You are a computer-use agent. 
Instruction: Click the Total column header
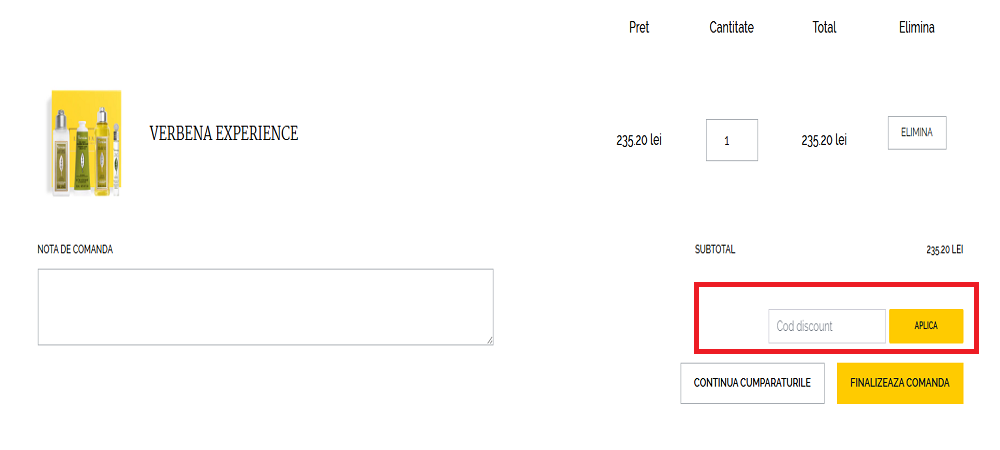824,28
